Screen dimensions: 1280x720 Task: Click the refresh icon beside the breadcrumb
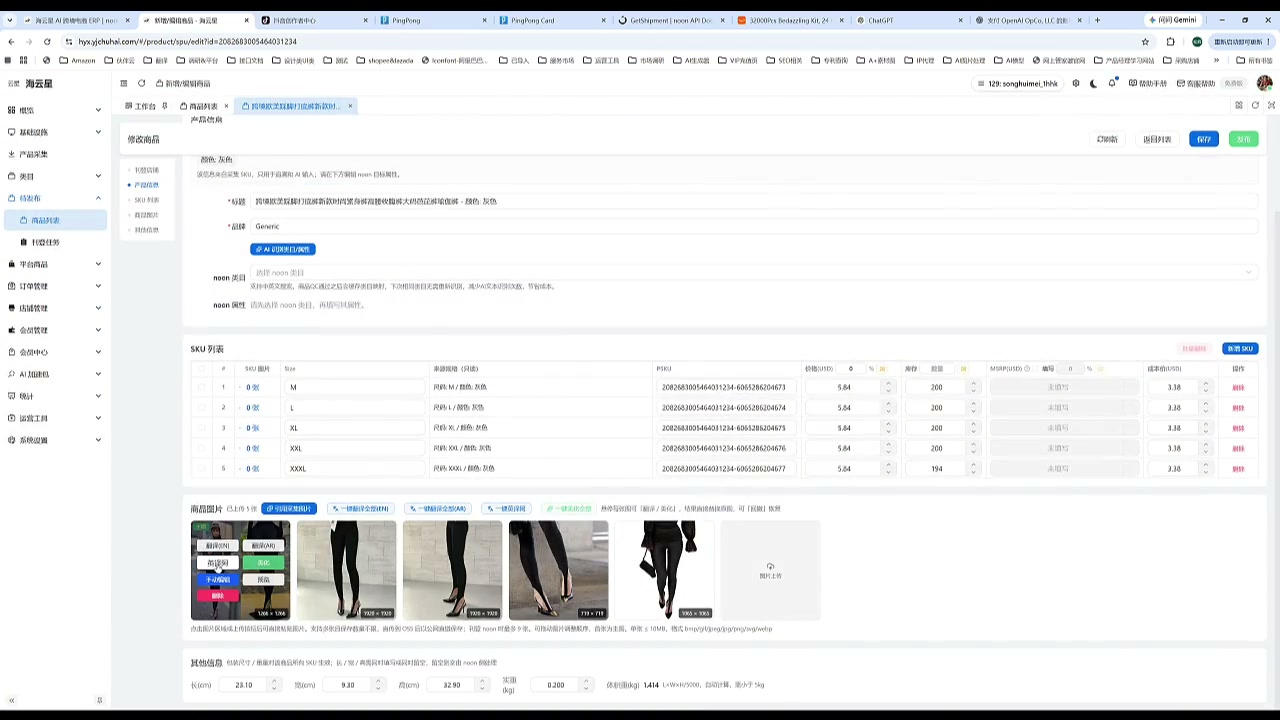[142, 83]
